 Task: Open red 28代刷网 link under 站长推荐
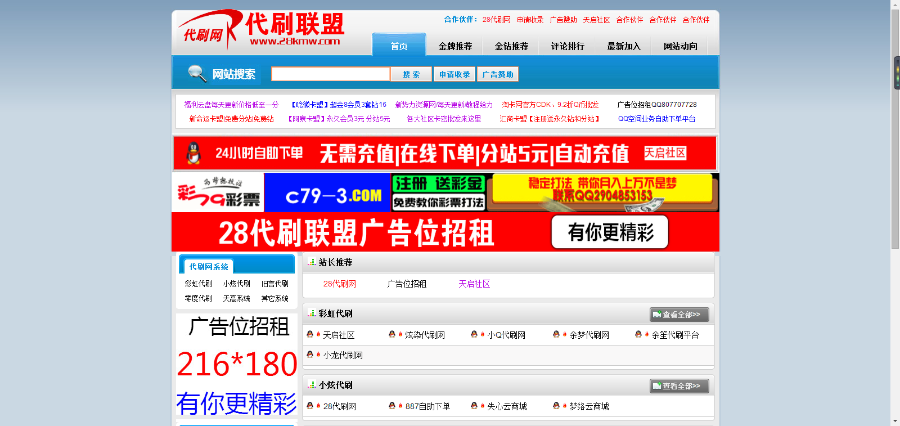[x=340, y=284]
